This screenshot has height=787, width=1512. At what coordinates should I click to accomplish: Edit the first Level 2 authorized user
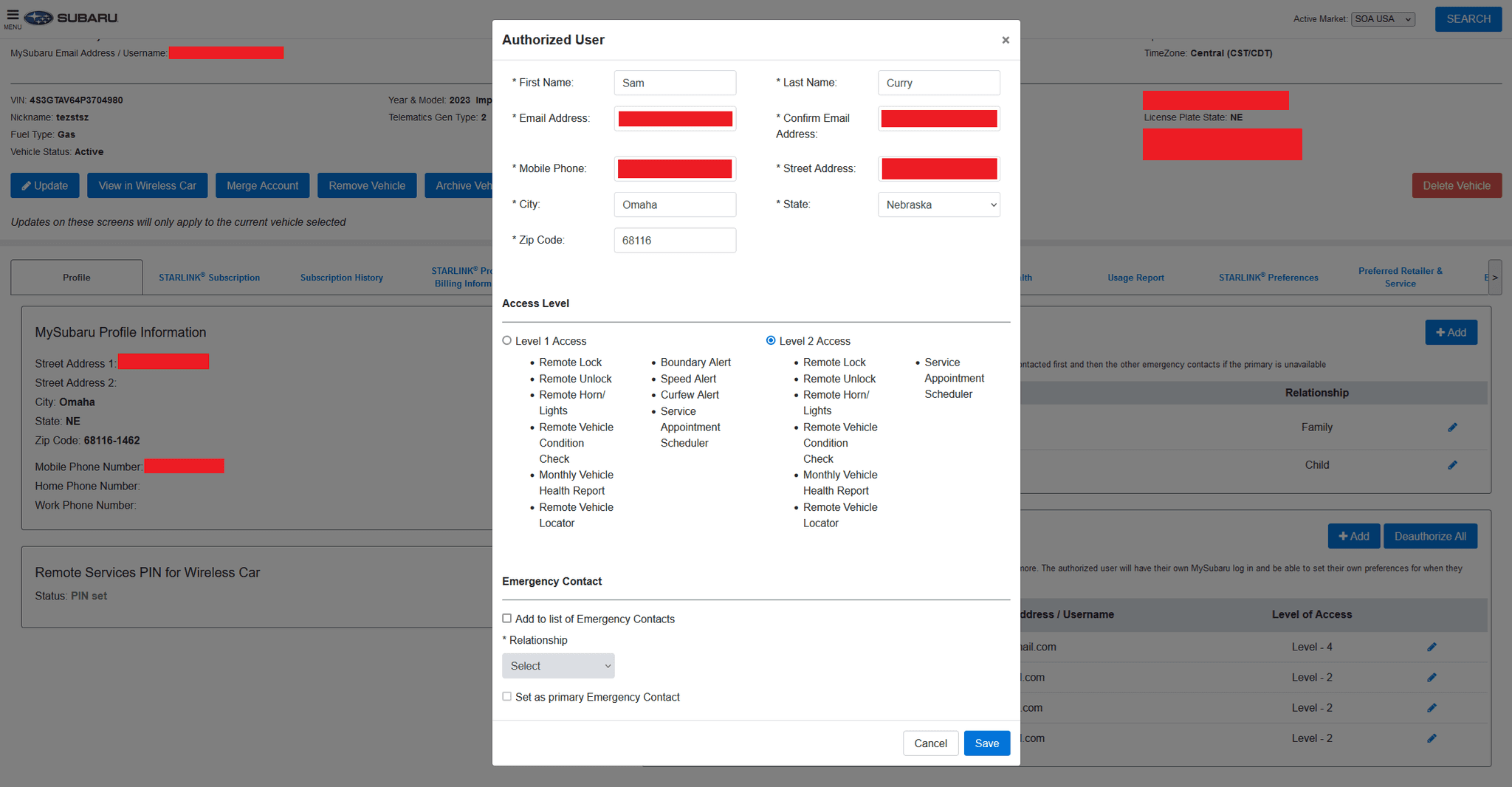click(1432, 677)
